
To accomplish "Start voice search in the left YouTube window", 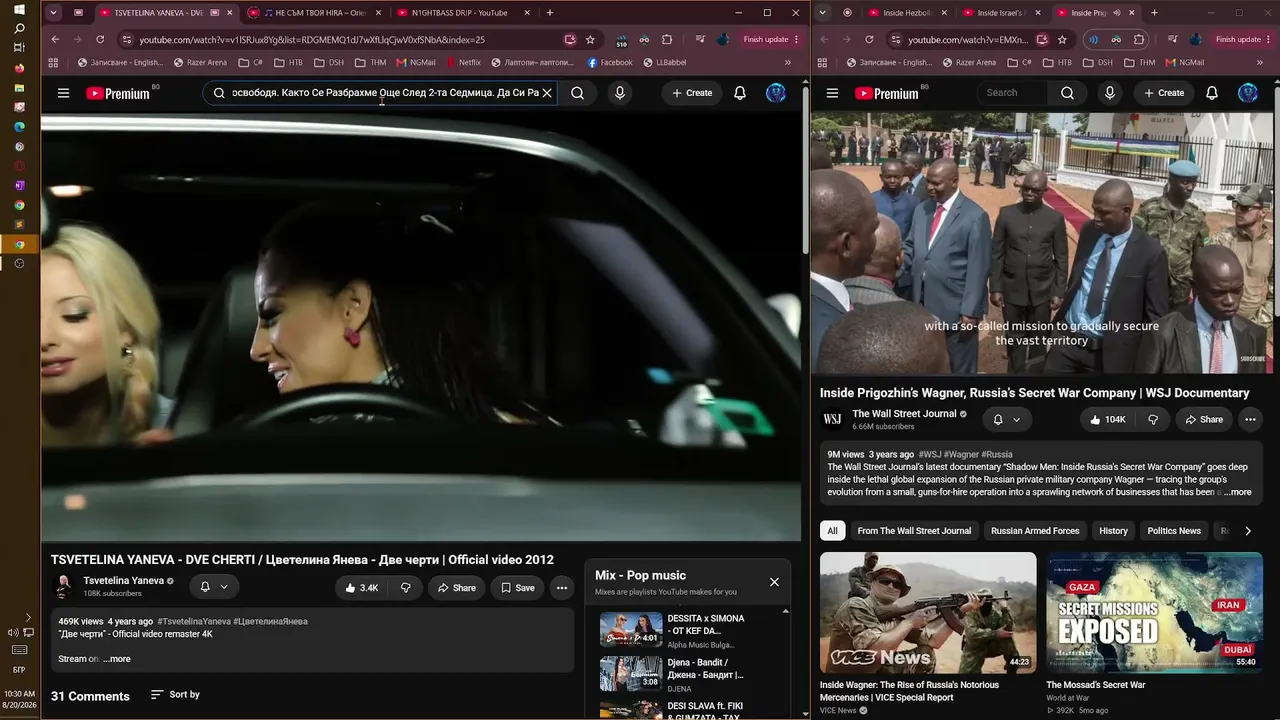I will click(x=620, y=93).
